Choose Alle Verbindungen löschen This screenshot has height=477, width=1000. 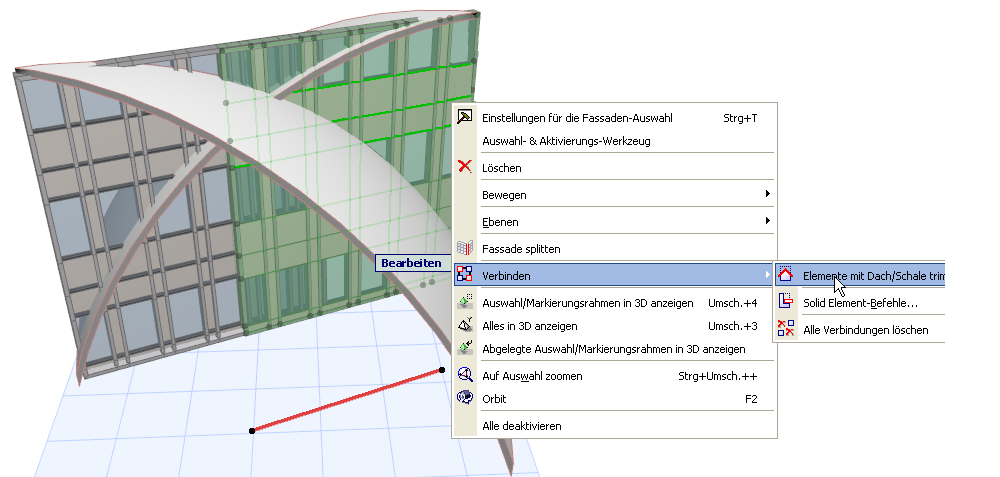click(860, 330)
